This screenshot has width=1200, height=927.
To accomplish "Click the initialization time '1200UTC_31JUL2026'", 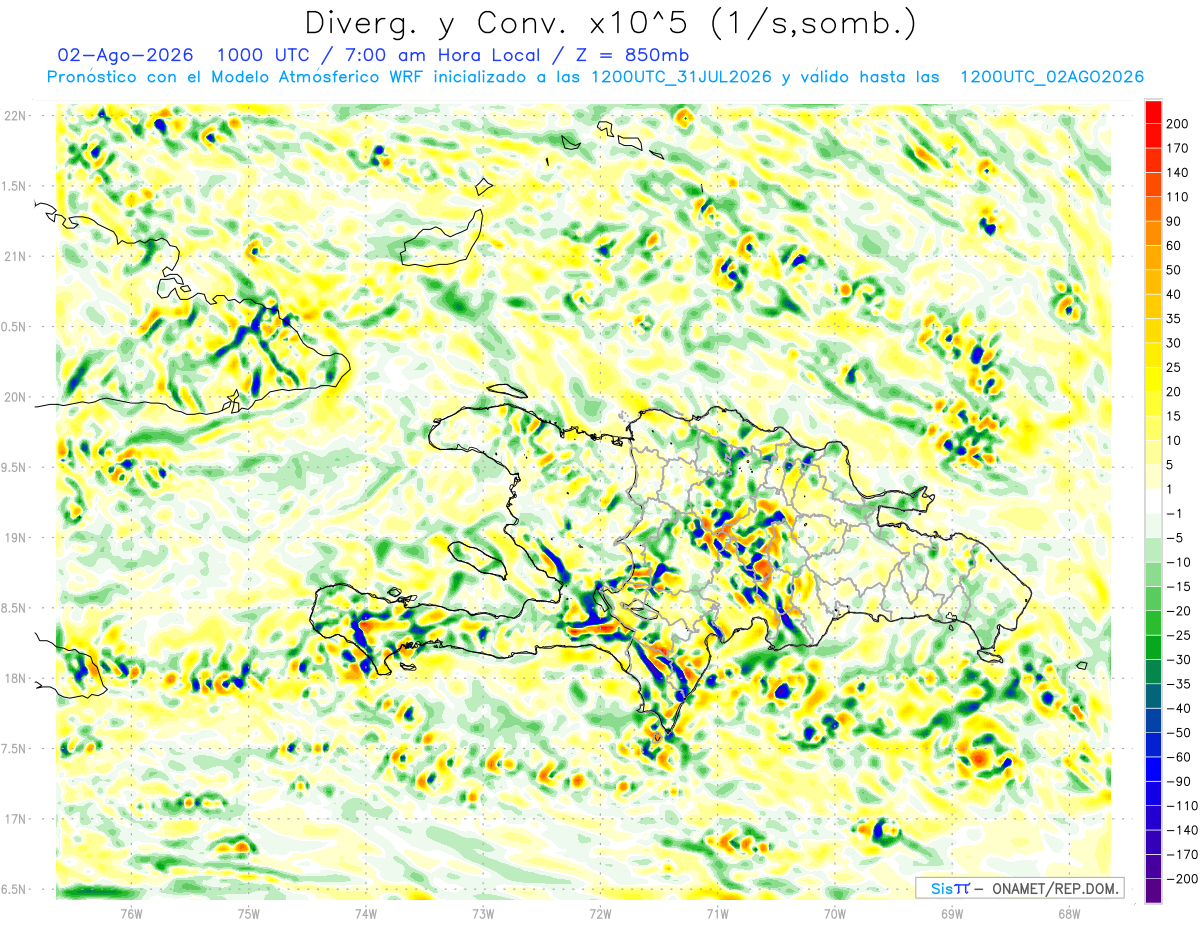I will pyautogui.click(x=680, y=77).
